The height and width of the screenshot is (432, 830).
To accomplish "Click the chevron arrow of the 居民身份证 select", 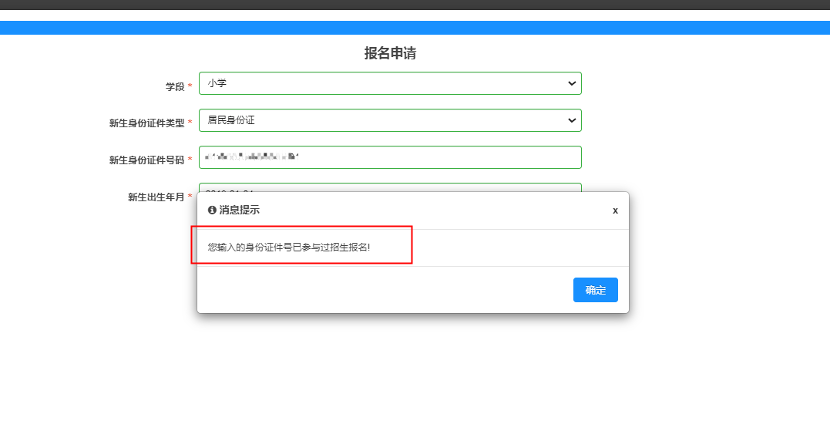I will coord(571,121).
